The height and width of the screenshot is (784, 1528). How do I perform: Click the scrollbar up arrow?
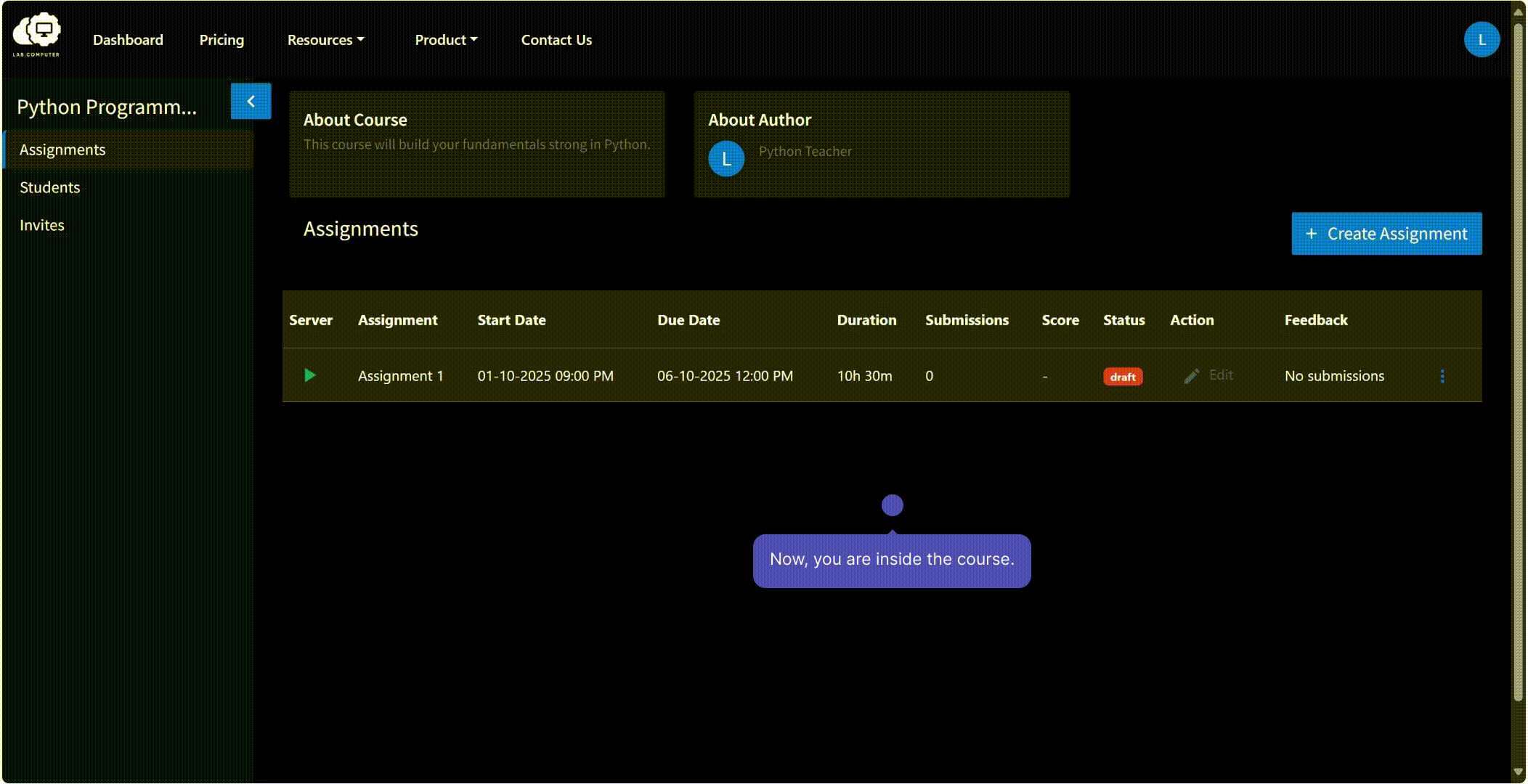(x=1518, y=12)
